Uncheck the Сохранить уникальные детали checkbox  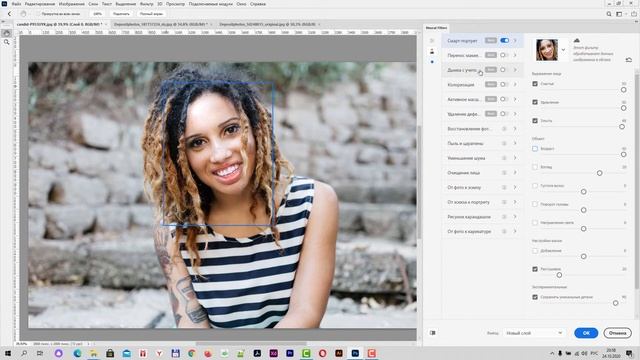click(535, 297)
